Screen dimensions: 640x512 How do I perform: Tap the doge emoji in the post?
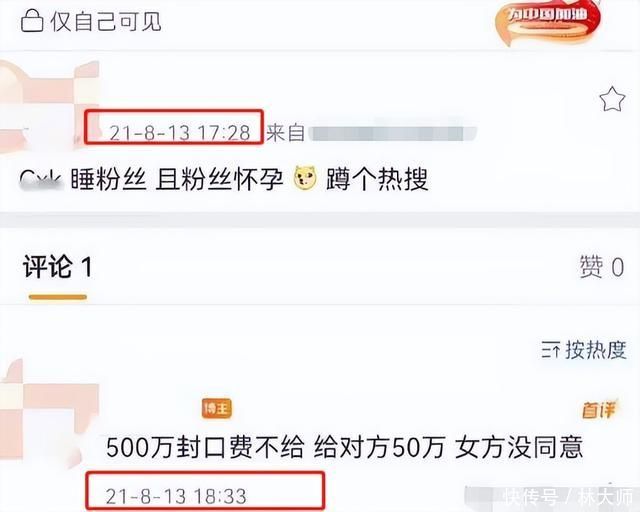click(x=305, y=178)
